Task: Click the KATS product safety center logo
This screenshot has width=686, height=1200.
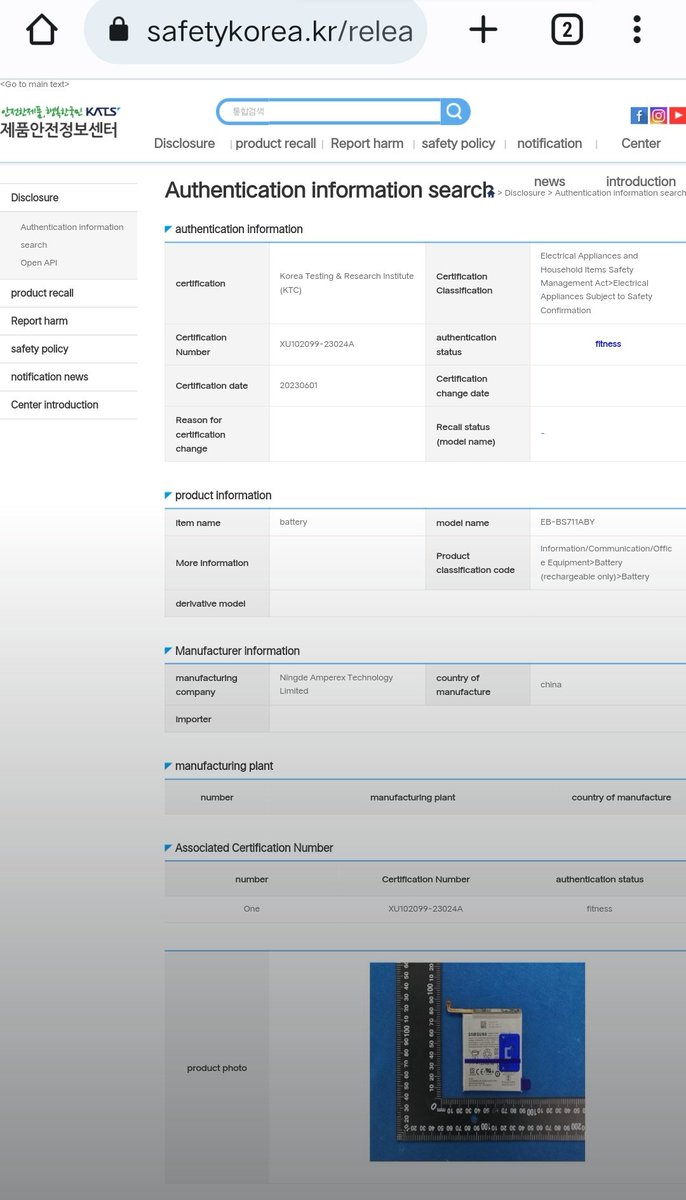Action: (60, 122)
